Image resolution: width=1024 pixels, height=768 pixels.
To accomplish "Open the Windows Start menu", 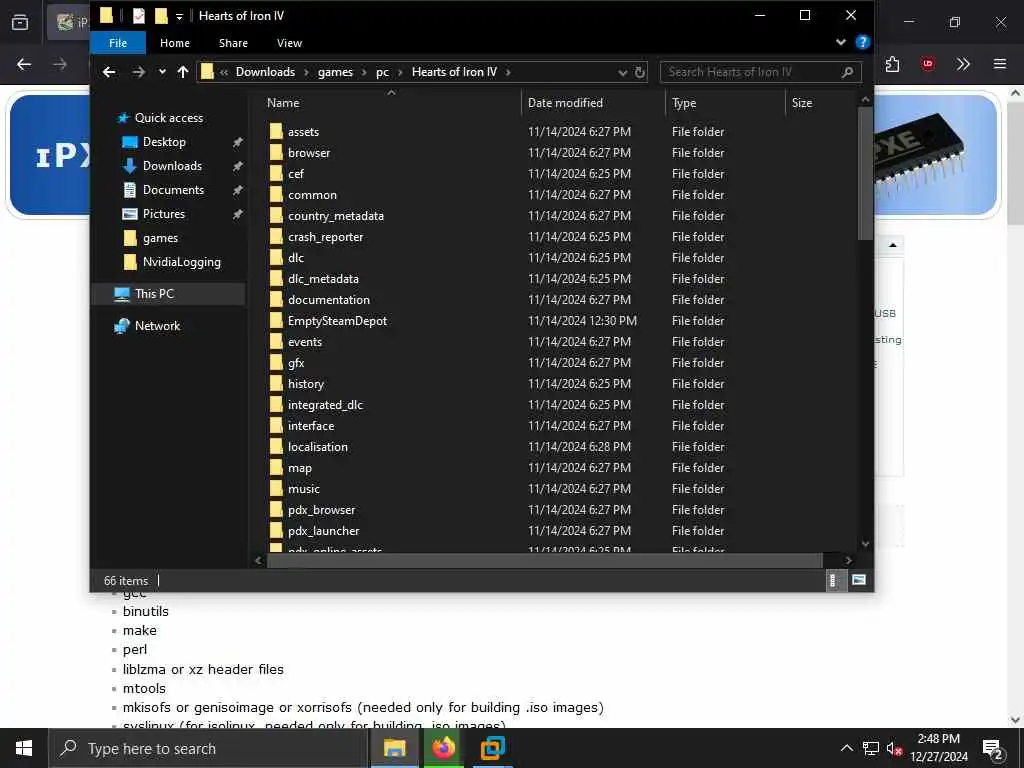I will tap(24, 748).
